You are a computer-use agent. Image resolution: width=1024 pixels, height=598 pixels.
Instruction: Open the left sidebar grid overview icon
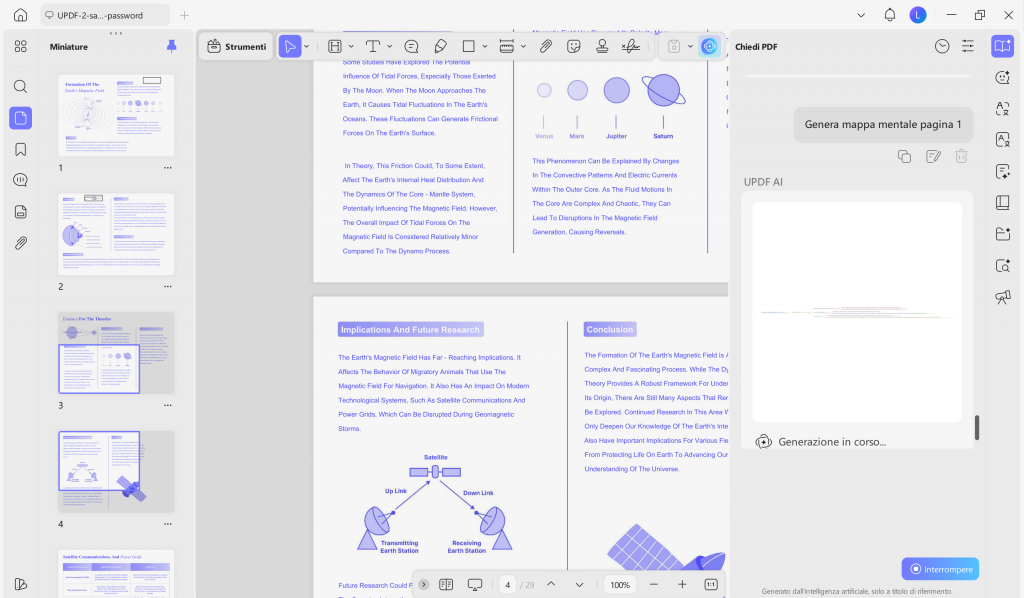21,46
